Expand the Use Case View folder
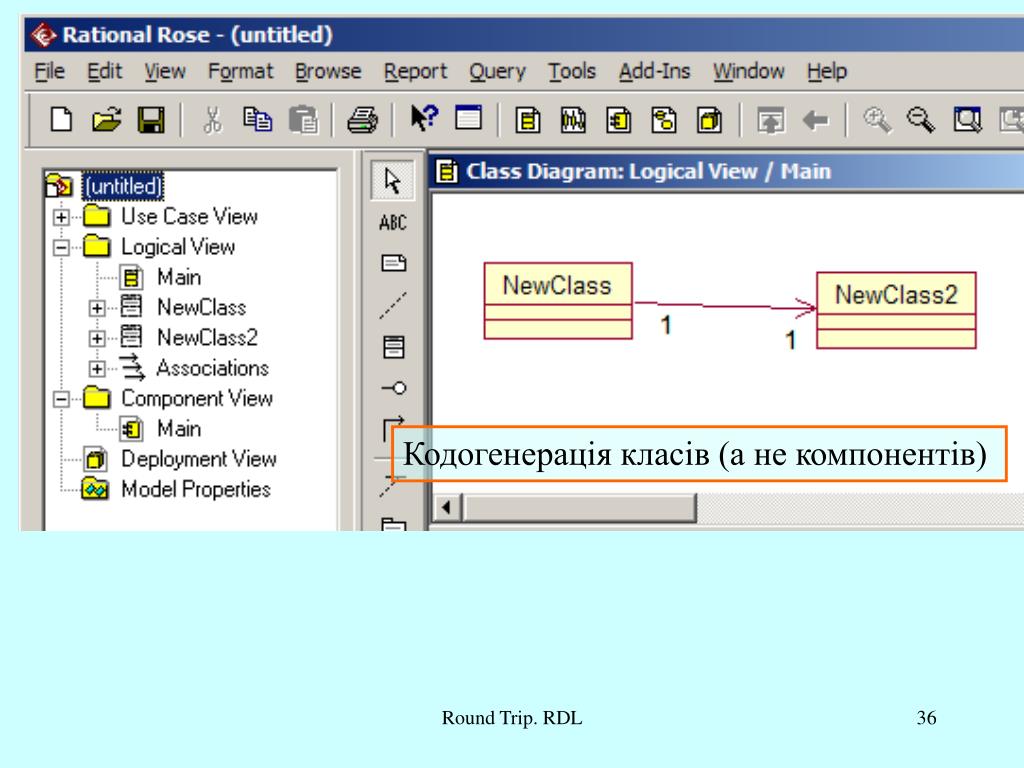 pyautogui.click(x=61, y=217)
